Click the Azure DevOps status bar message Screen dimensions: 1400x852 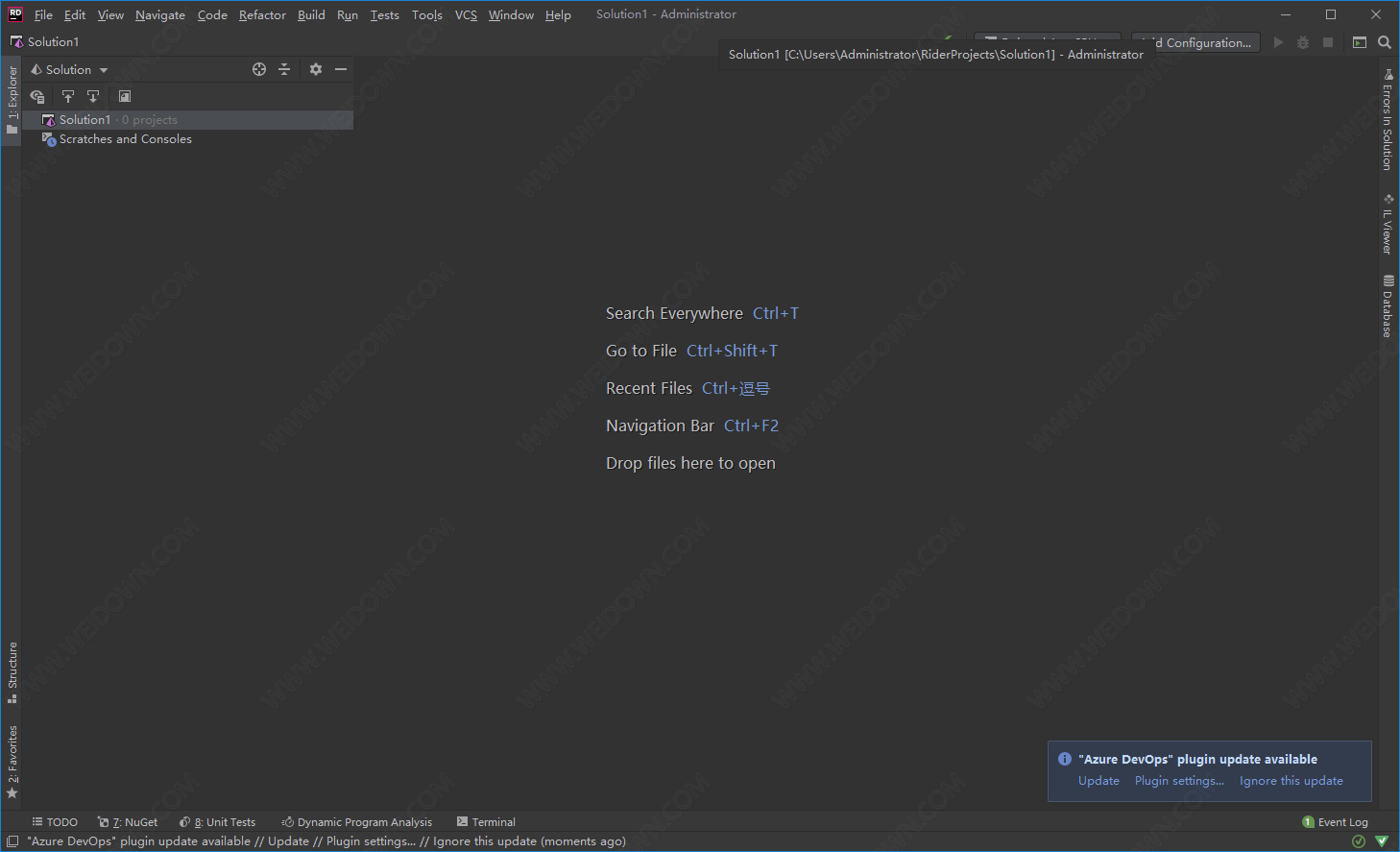(326, 841)
